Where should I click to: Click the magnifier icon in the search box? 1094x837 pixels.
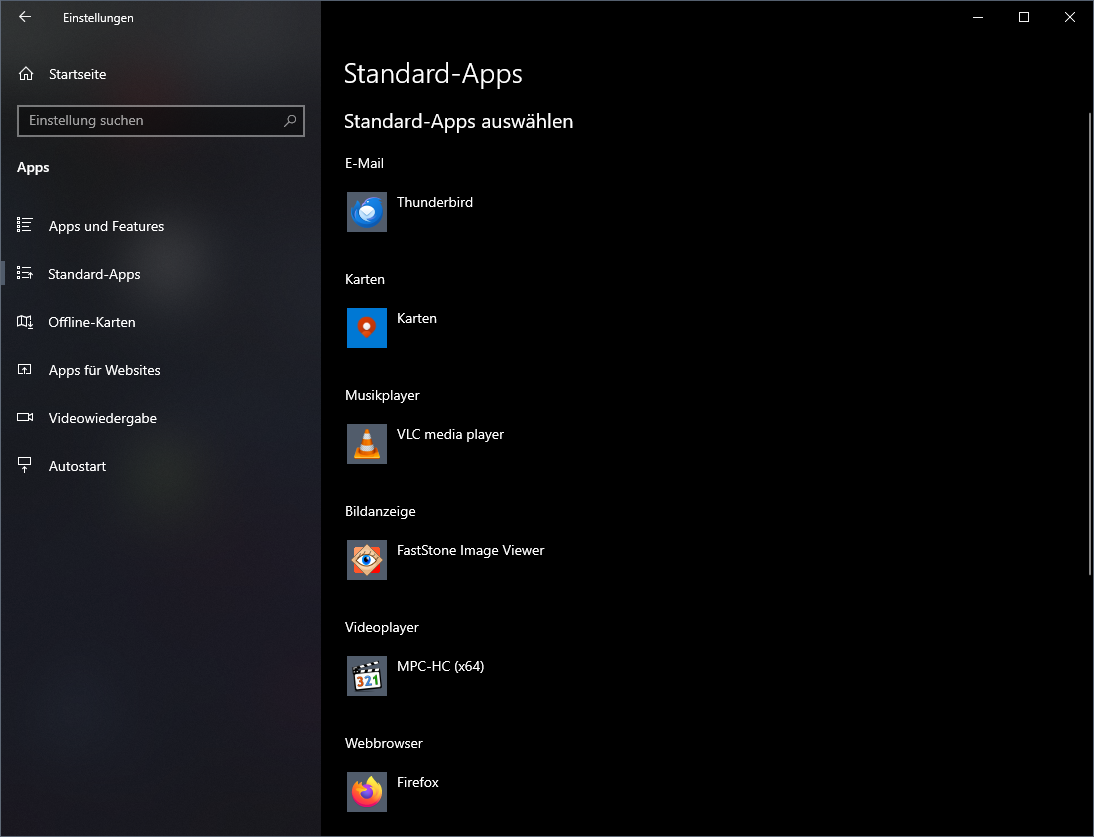click(x=290, y=121)
